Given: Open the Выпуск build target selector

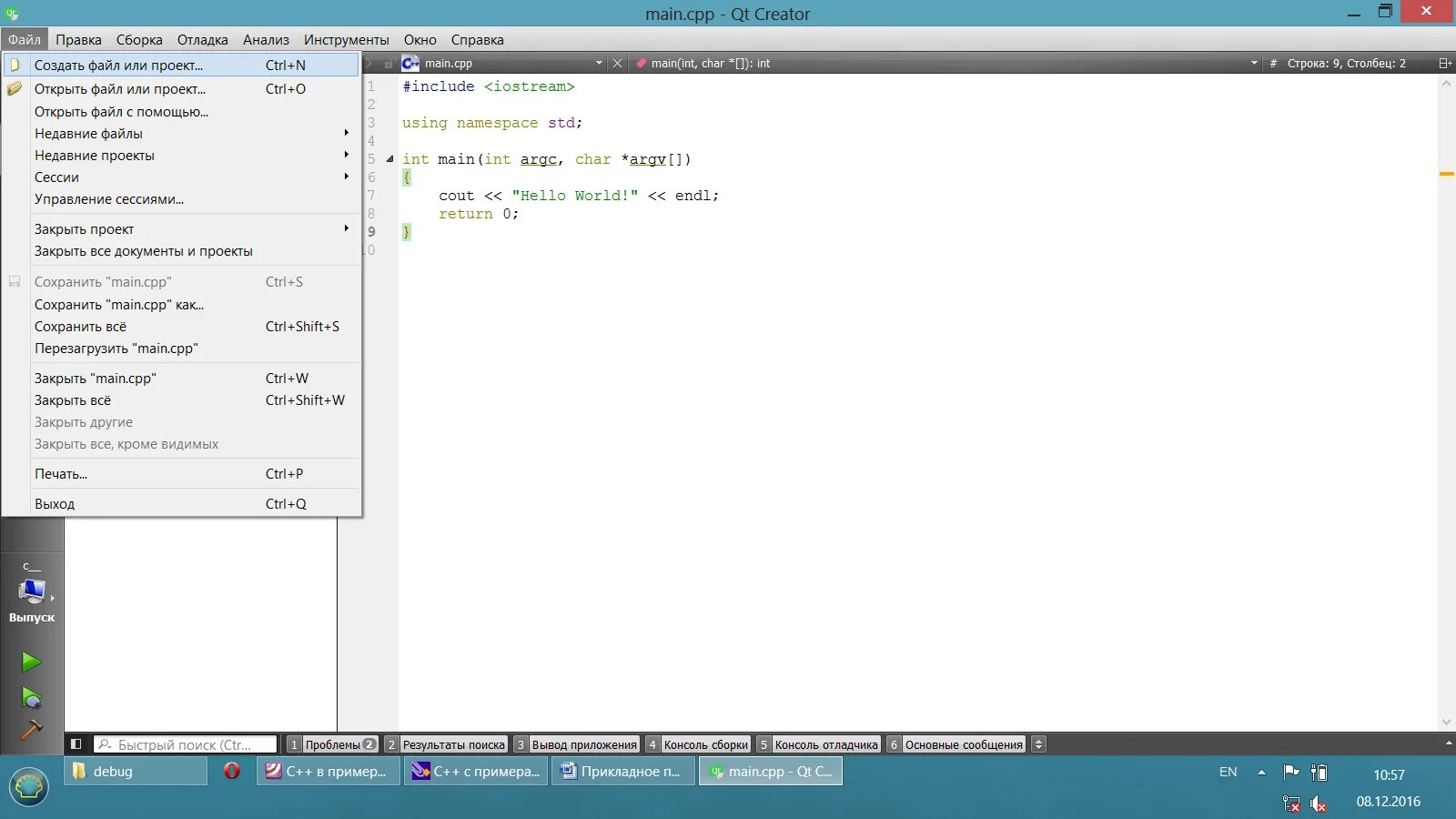Looking at the screenshot, I should click(x=32, y=592).
